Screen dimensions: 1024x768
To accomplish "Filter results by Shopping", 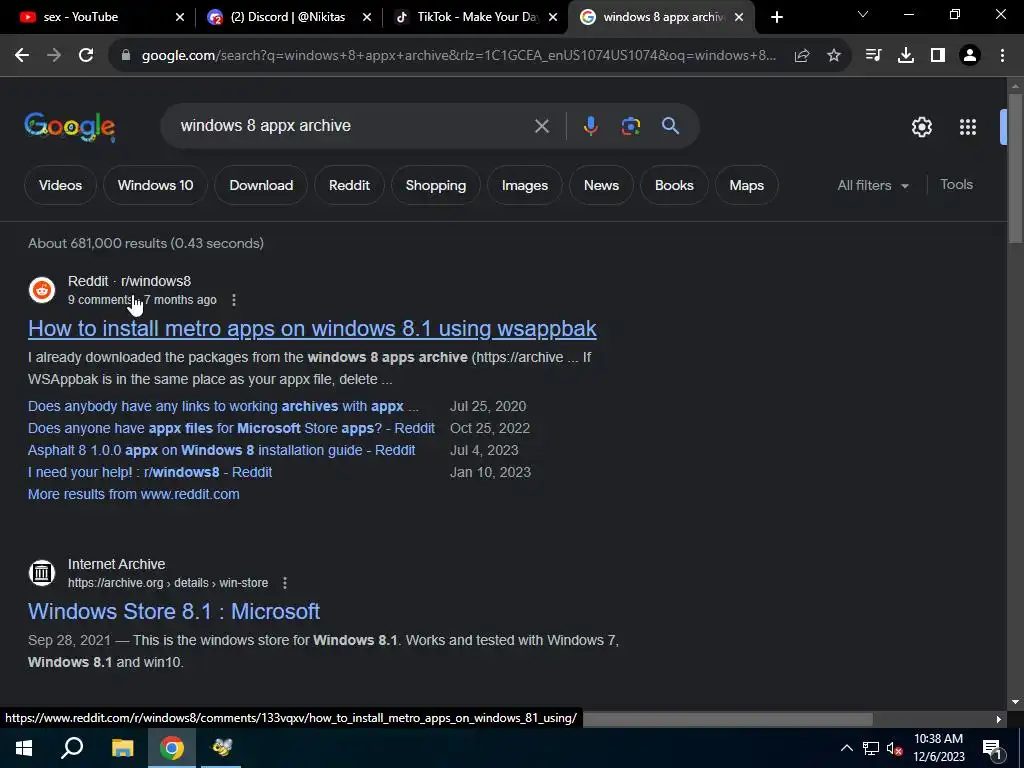I will pyautogui.click(x=436, y=185).
